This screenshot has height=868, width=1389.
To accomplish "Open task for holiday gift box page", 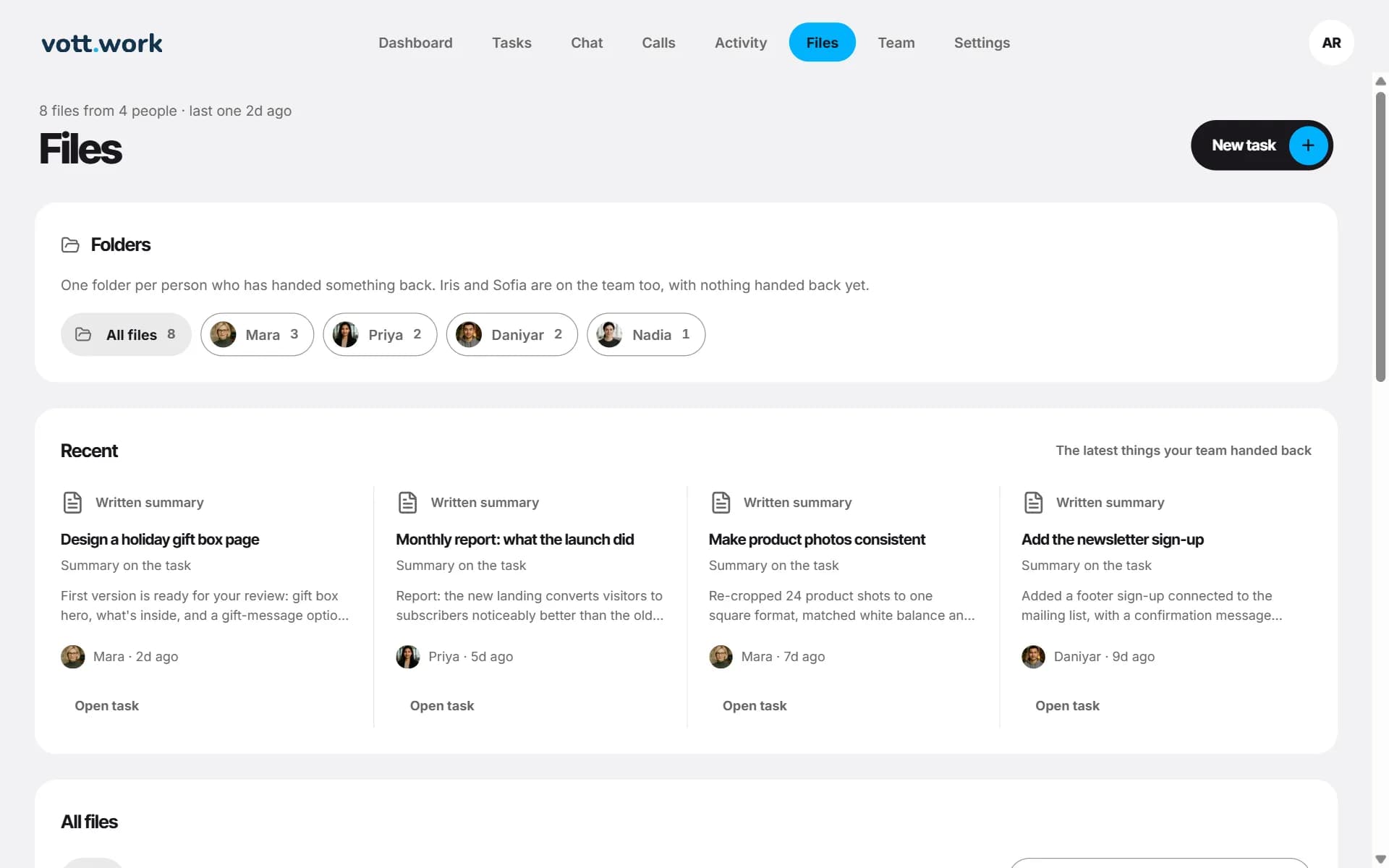I will click(x=106, y=706).
